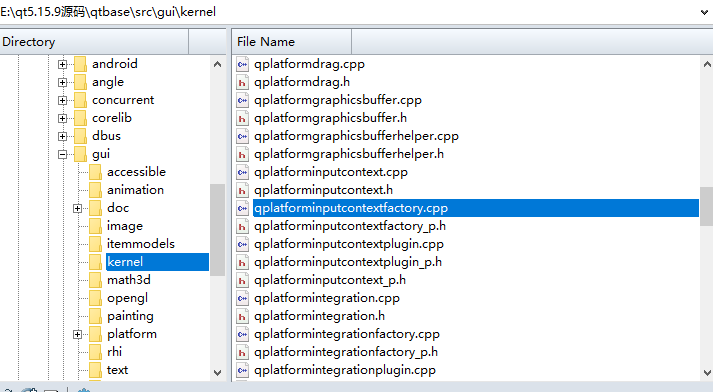Select the accessible folder label
The width and height of the screenshot is (713, 392).
(136, 172)
